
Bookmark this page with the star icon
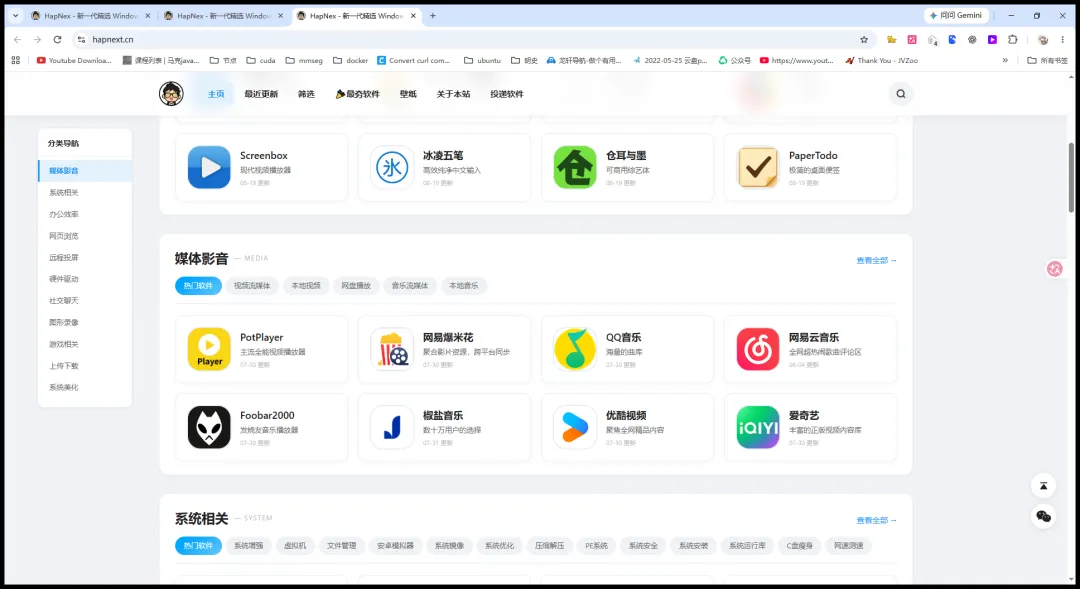click(864, 40)
